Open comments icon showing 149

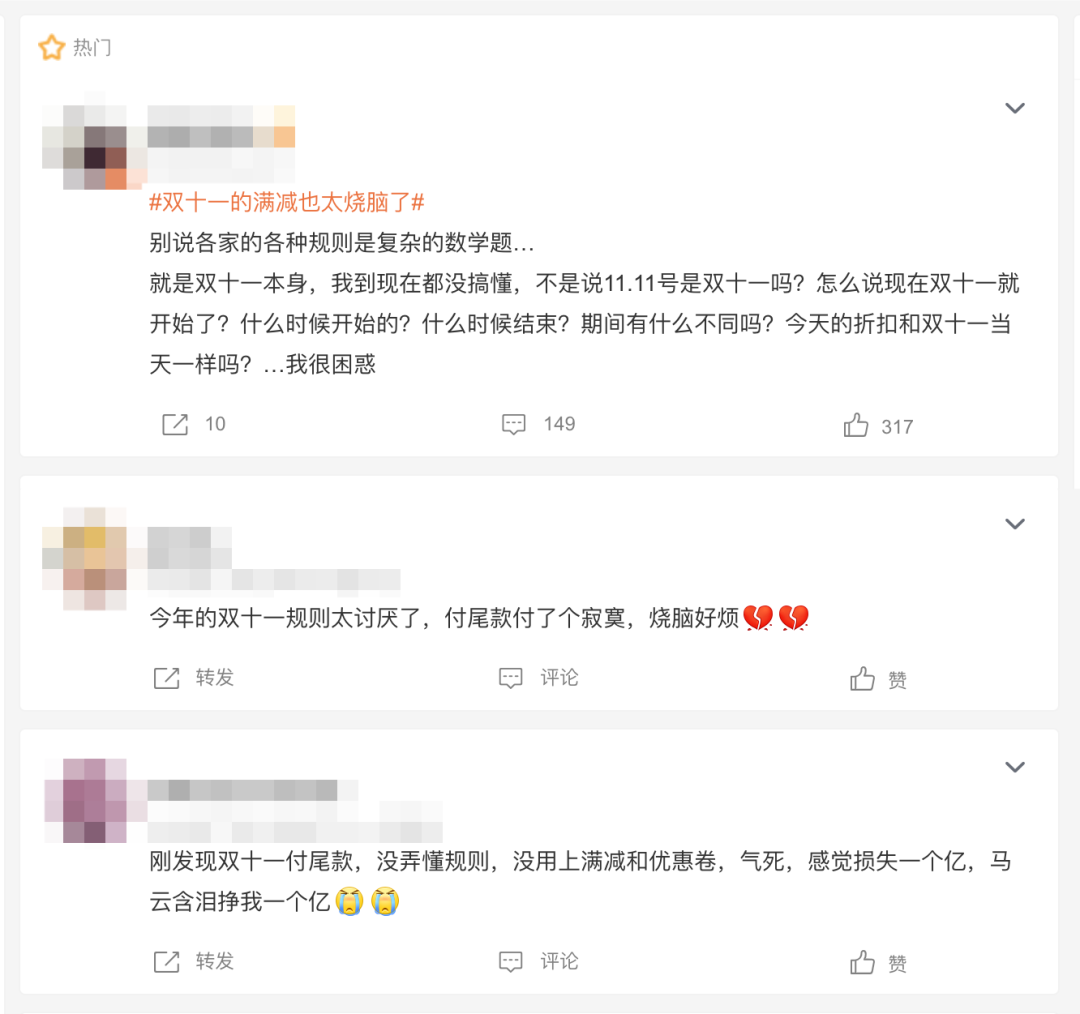click(x=514, y=424)
